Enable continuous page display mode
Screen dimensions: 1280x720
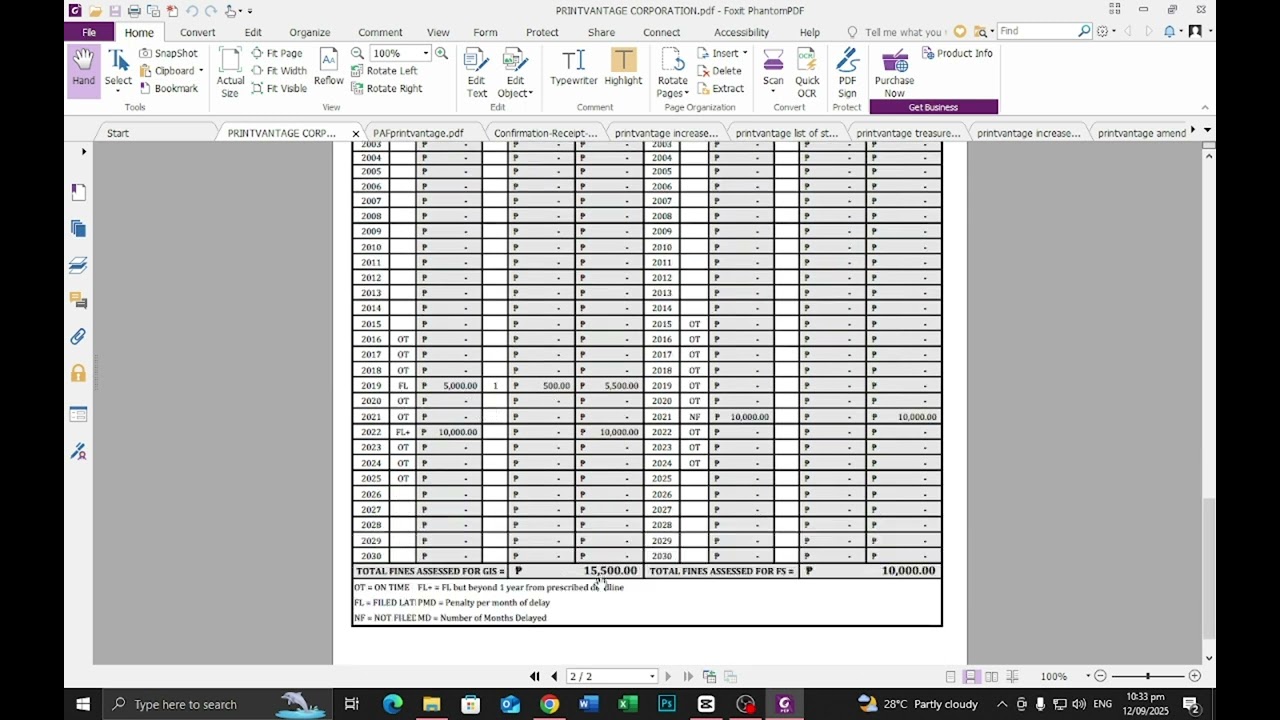[x=970, y=677]
